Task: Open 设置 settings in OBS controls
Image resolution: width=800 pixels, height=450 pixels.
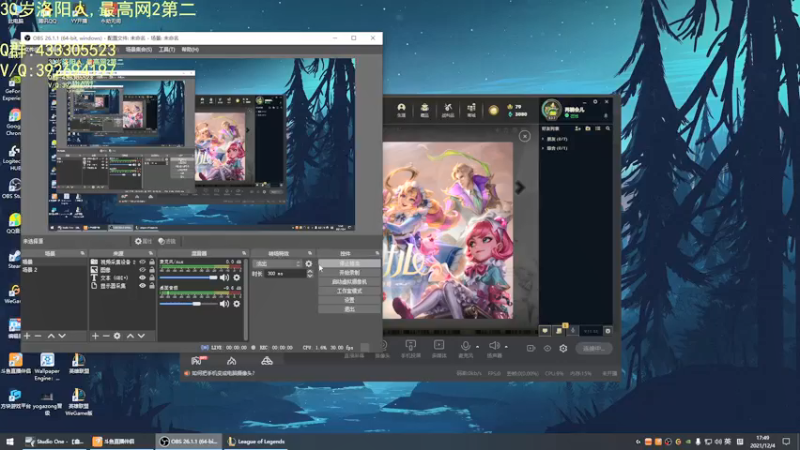Action: click(349, 300)
